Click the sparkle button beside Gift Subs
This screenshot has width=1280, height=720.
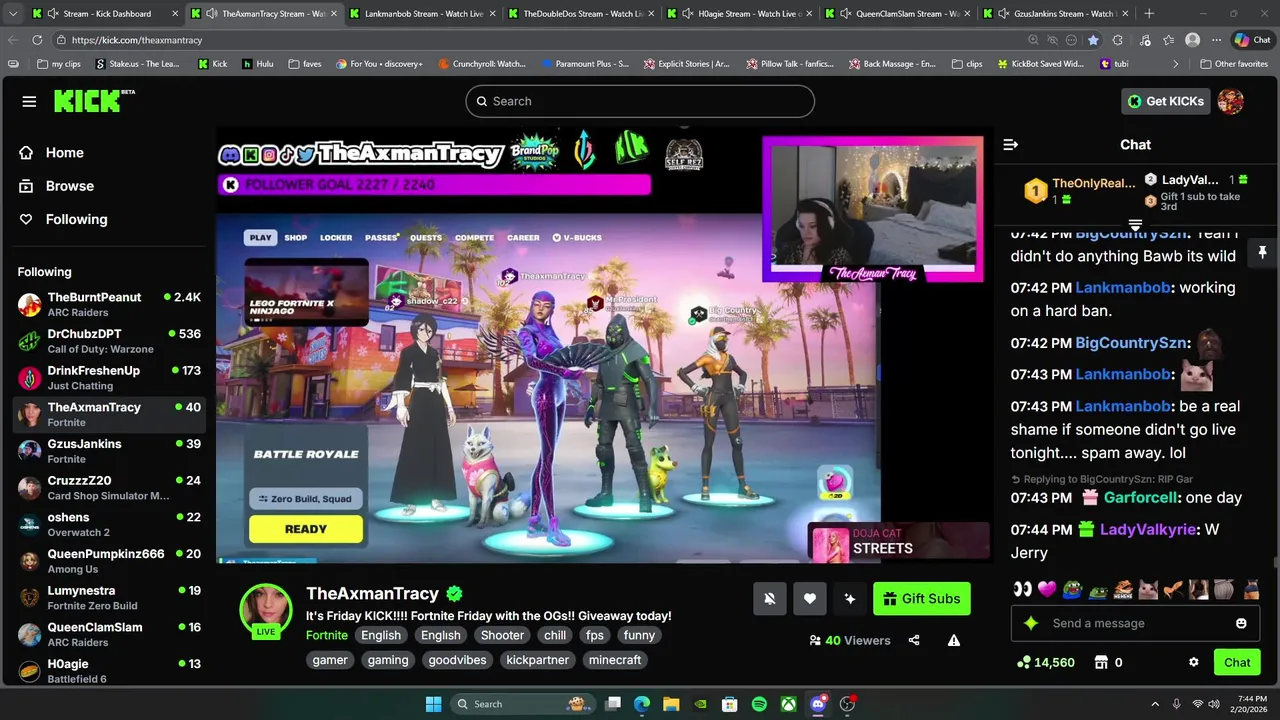(x=850, y=598)
